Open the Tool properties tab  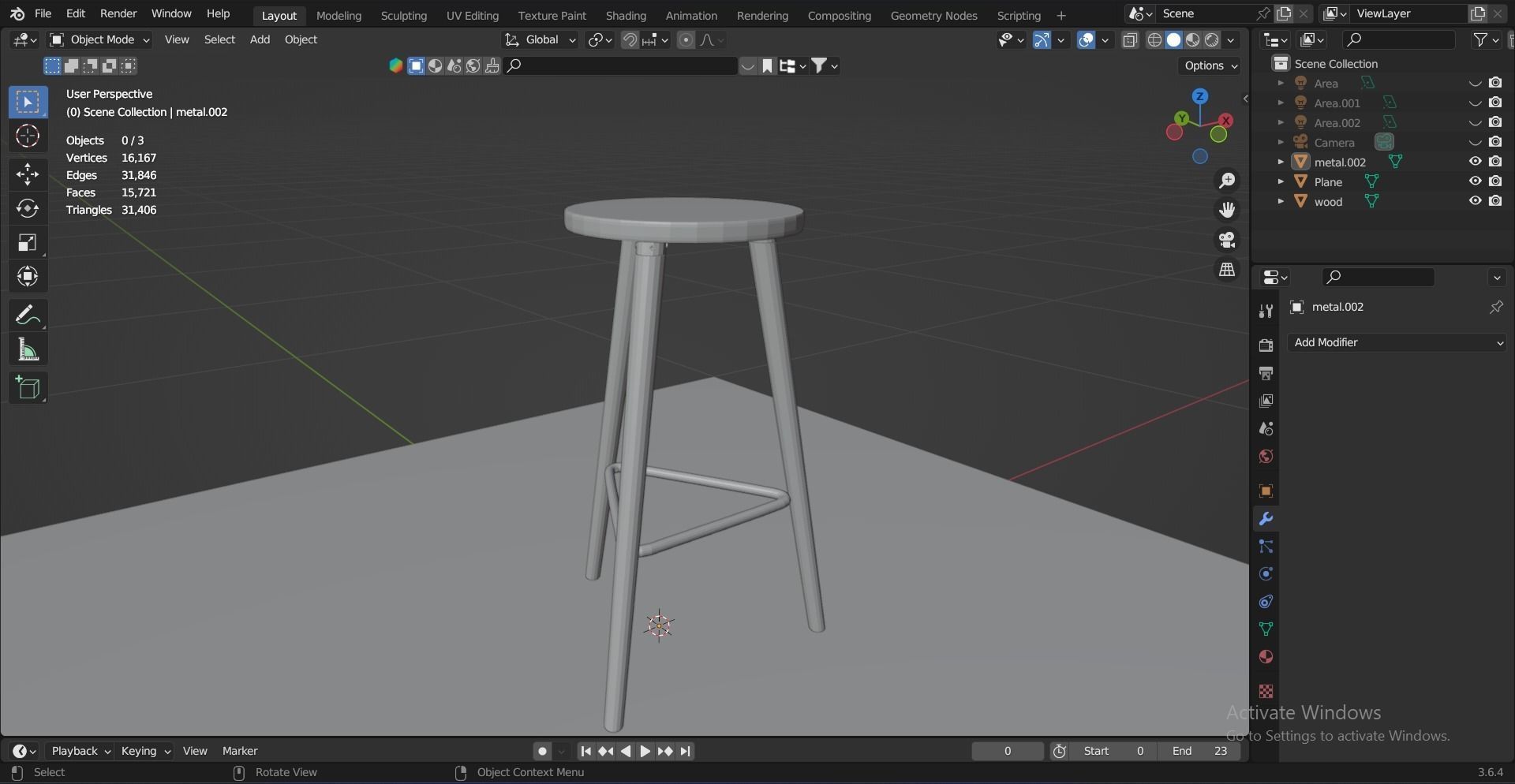coord(1266,311)
